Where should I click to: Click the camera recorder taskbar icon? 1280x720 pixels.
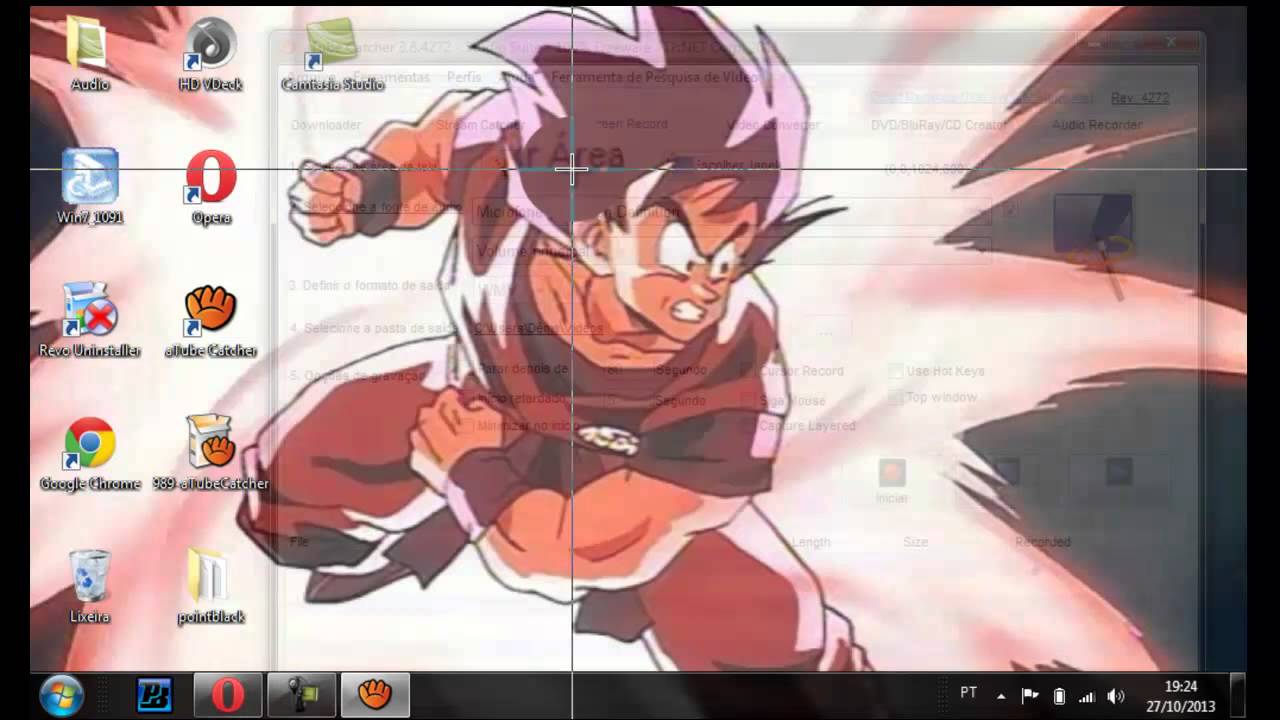302,695
